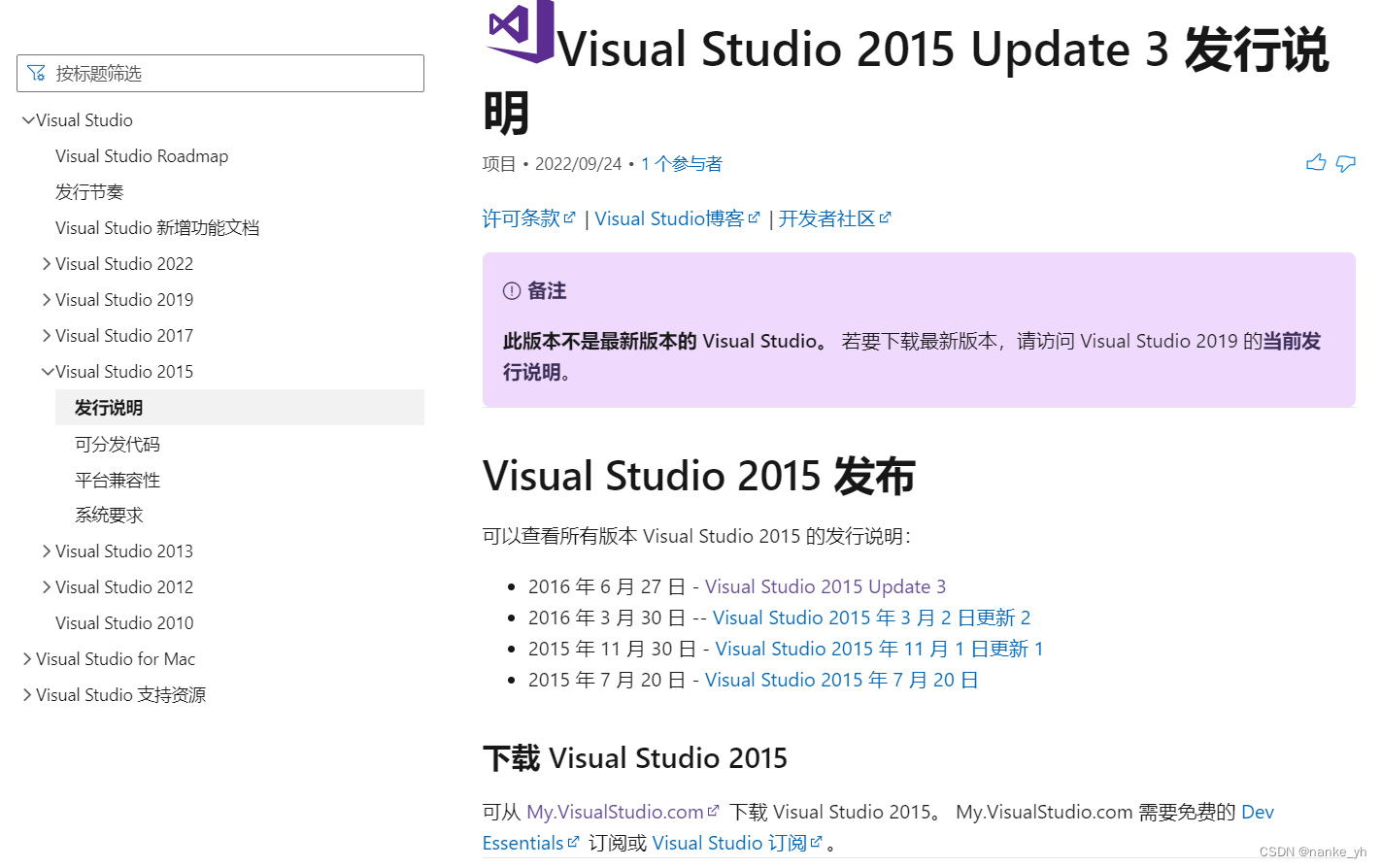
Task: Expand the Visual Studio 2019 tree node
Action: coord(47,299)
